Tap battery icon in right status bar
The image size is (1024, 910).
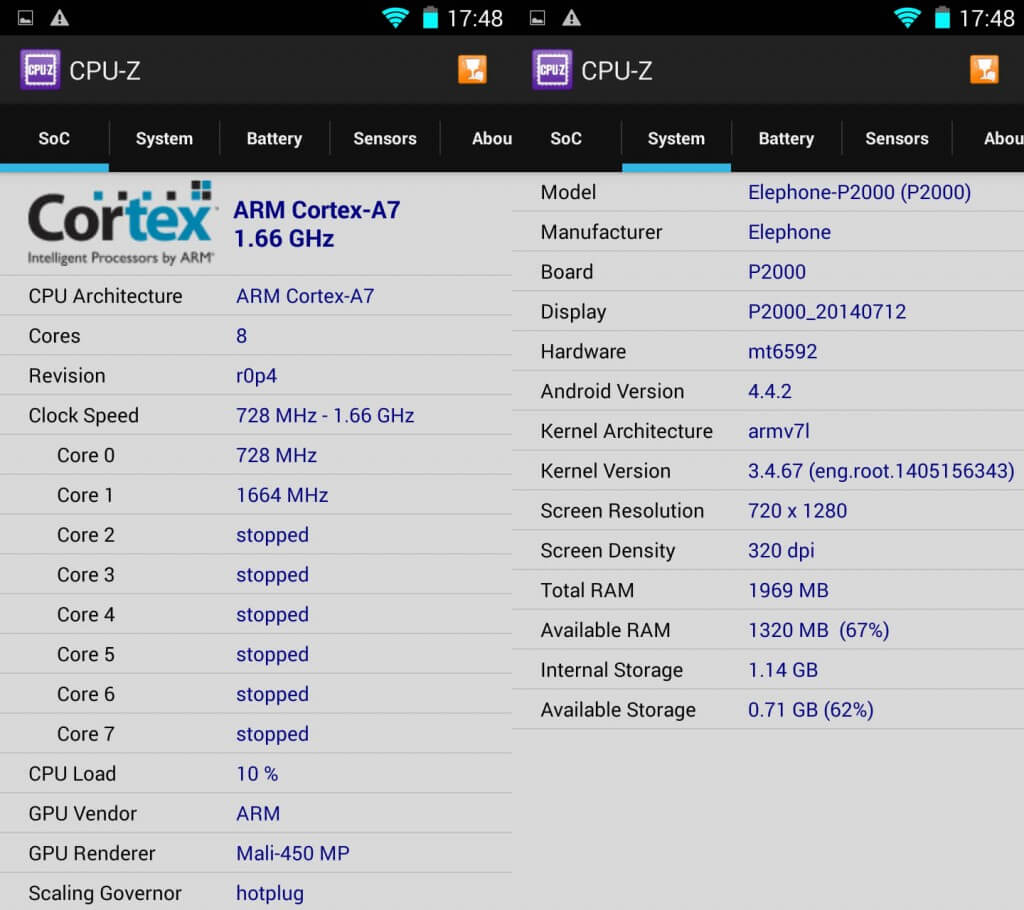942,18
